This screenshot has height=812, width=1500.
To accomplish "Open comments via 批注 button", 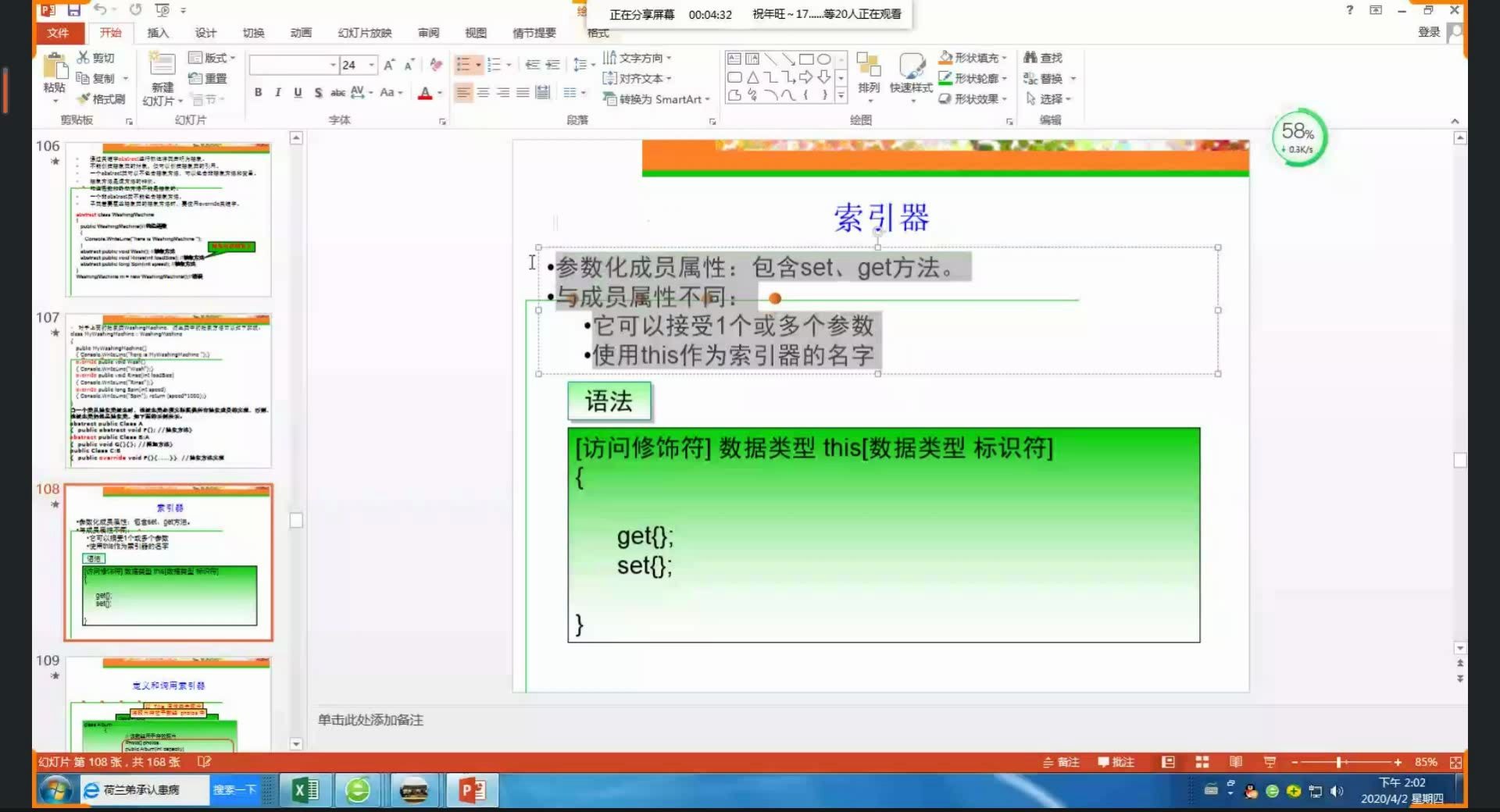I will tap(1116, 762).
